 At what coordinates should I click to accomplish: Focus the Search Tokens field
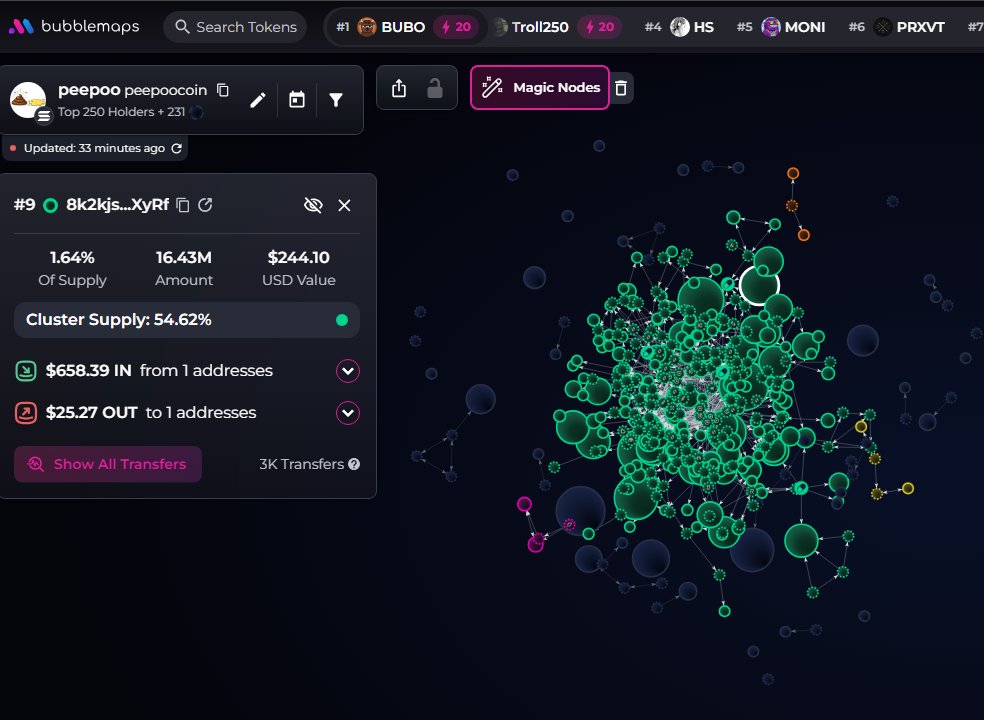click(235, 27)
